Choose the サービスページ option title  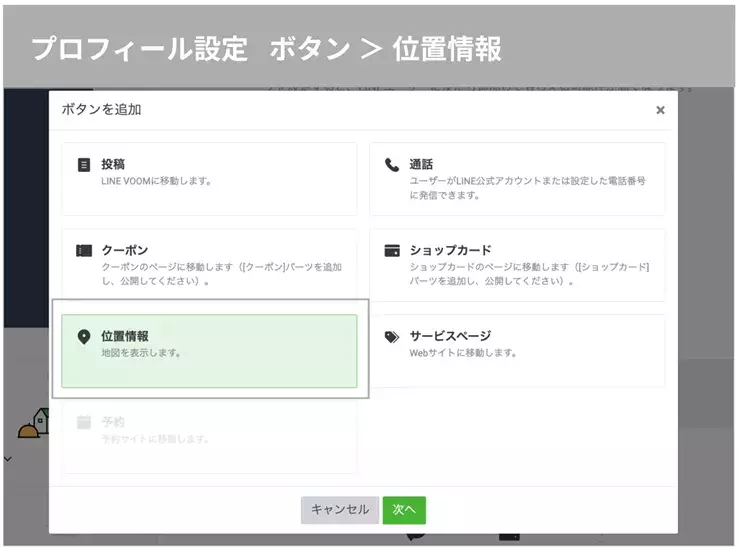pyautogui.click(x=450, y=336)
